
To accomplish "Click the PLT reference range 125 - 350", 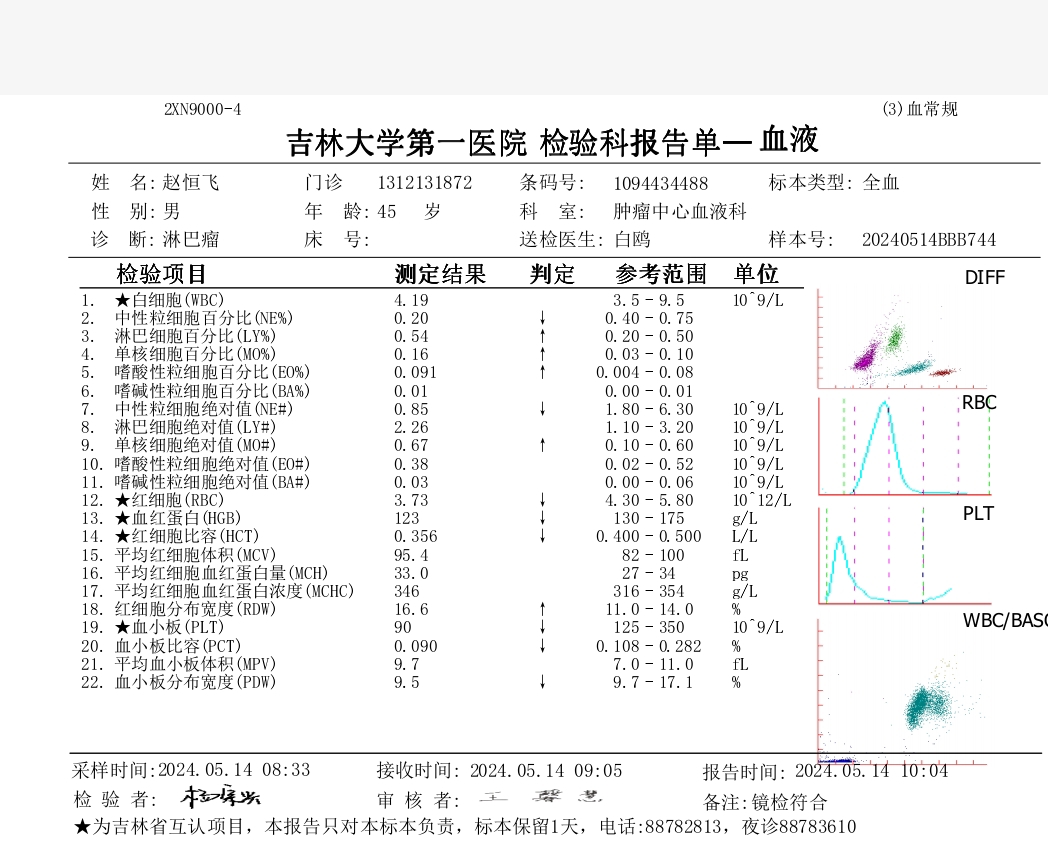I will pos(649,627).
